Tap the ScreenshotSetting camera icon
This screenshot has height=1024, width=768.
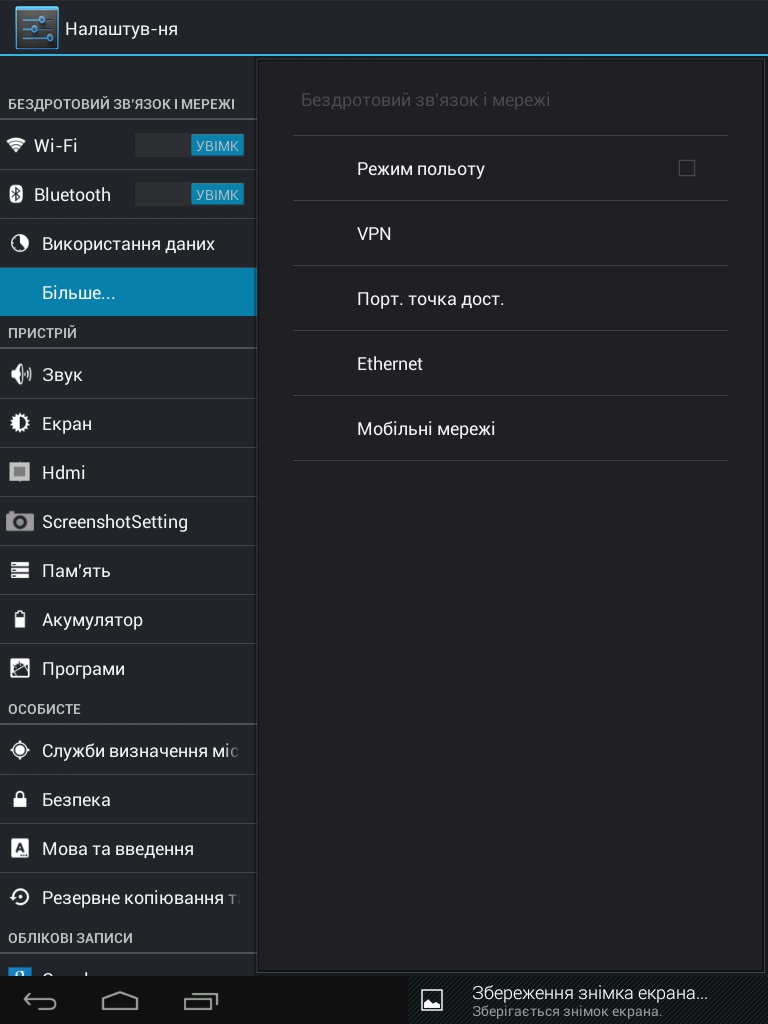pyautogui.click(x=20, y=521)
